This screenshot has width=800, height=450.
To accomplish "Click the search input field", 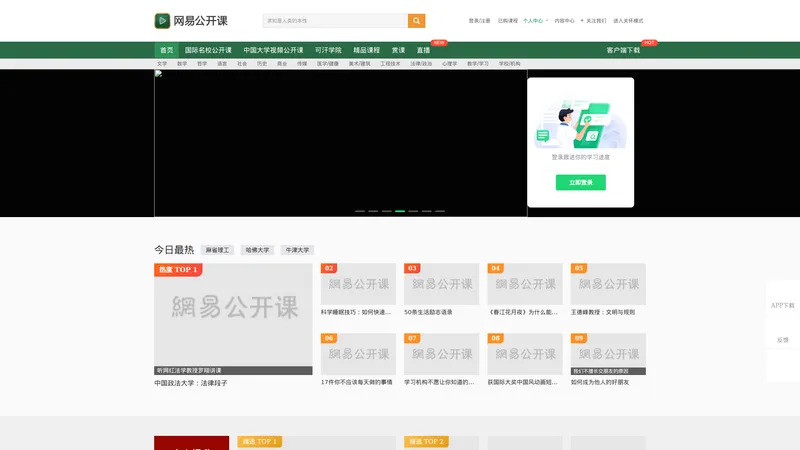I will tap(335, 21).
